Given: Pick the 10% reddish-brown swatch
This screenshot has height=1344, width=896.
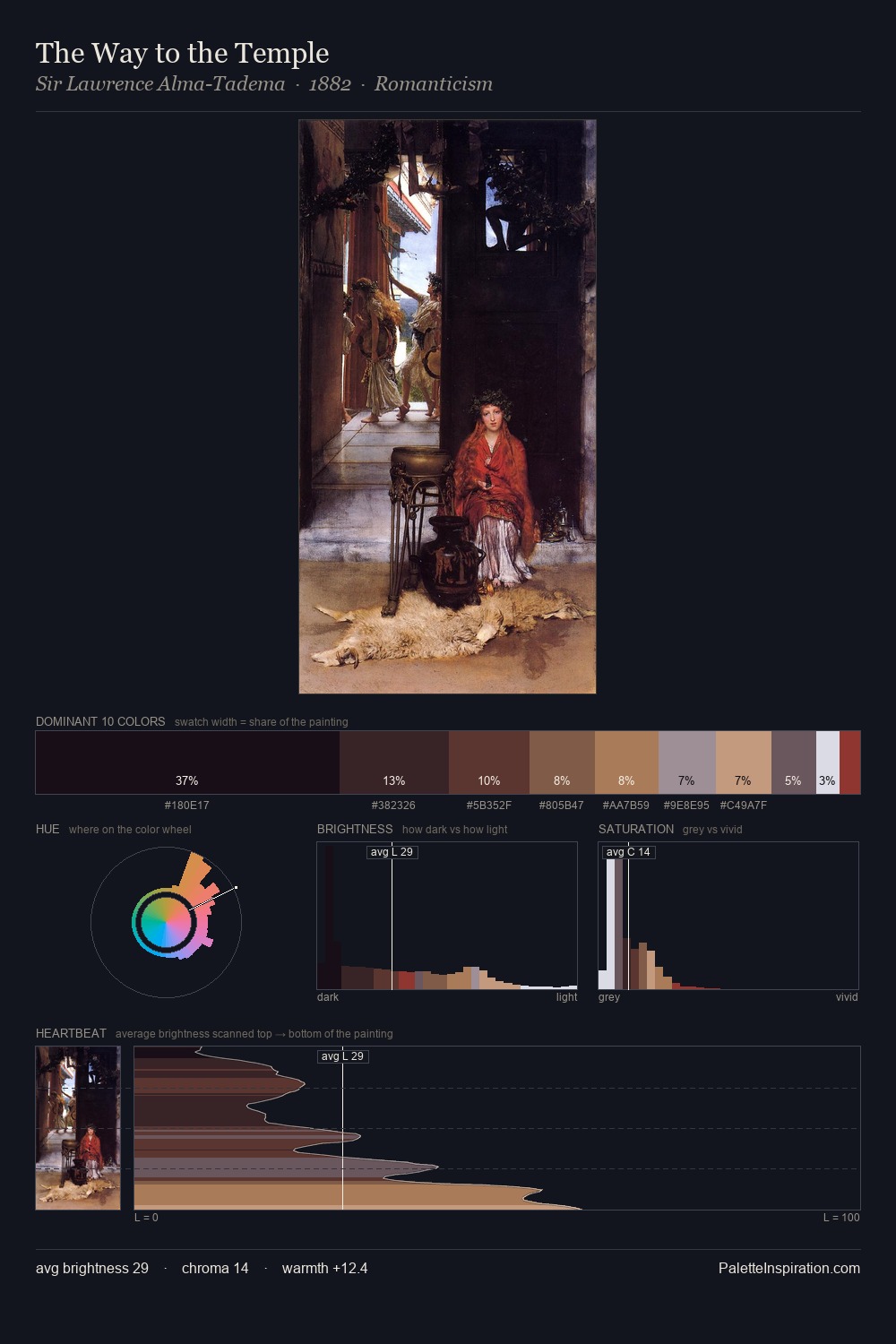Looking at the screenshot, I should [x=489, y=762].
